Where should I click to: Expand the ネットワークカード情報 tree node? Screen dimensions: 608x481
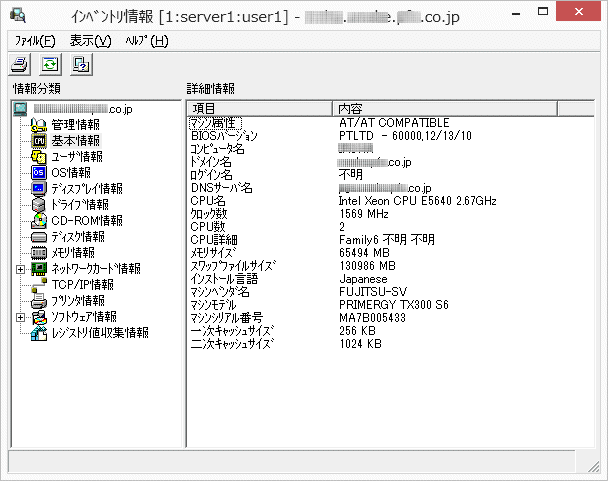click(x=21, y=269)
